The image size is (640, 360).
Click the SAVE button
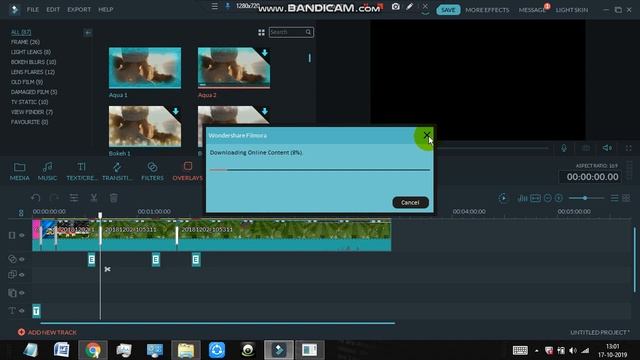click(x=448, y=10)
